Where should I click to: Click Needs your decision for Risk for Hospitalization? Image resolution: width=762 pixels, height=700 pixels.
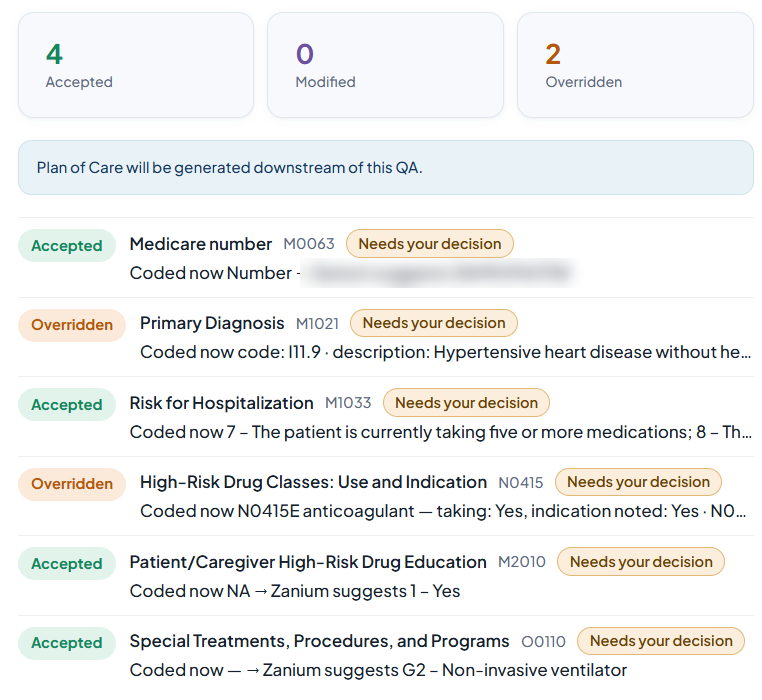(x=467, y=402)
